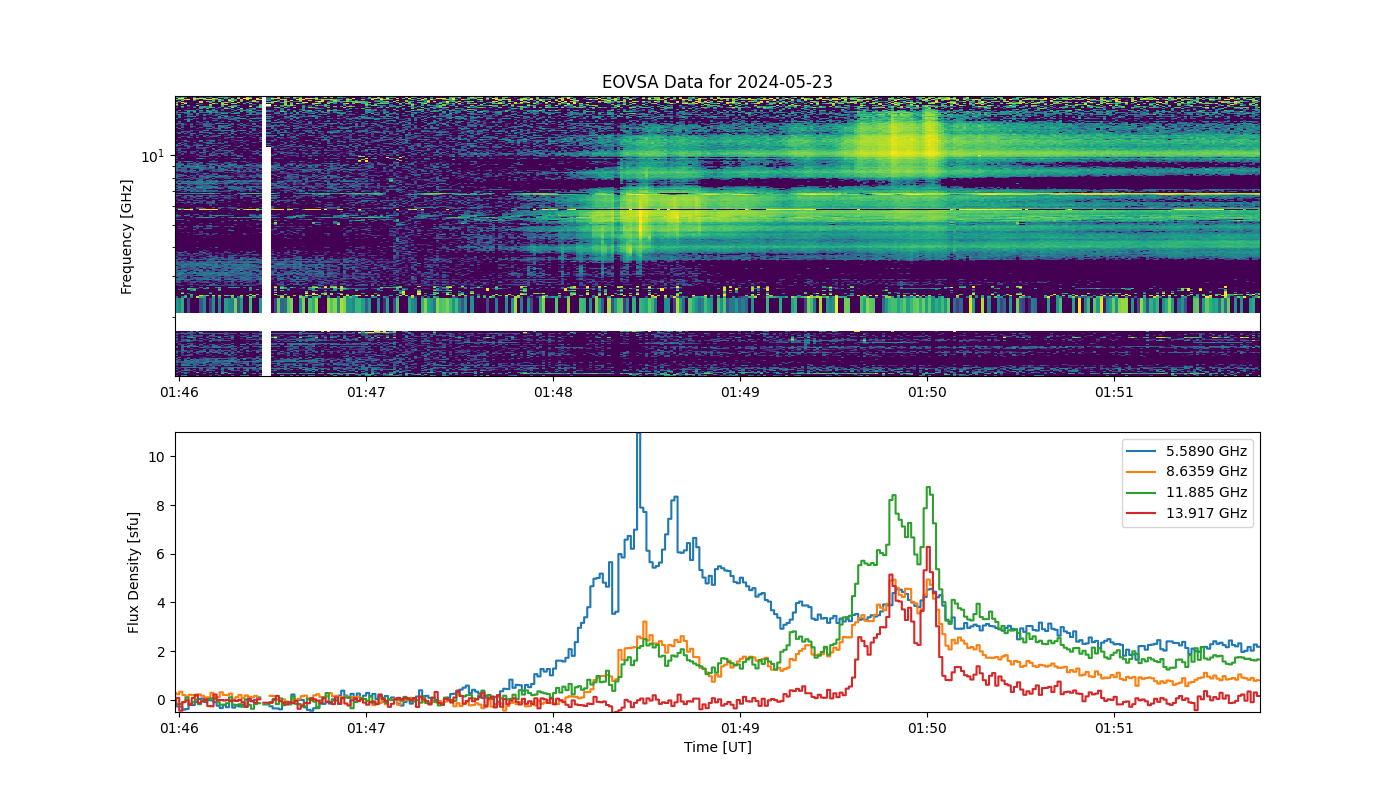The image size is (1400, 800).
Task: Click the 8.6359 GHz legend entry
Action: pos(1187,472)
